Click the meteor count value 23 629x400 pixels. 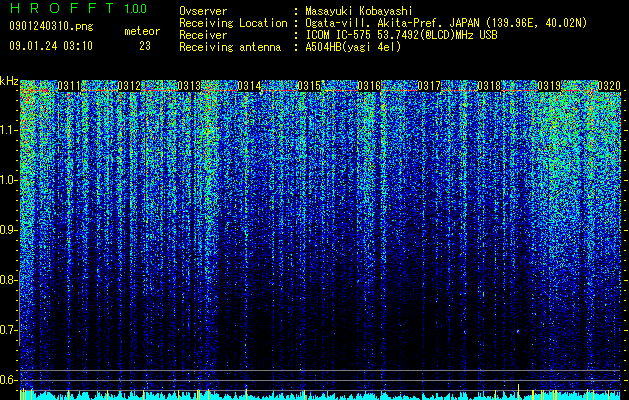145,46
